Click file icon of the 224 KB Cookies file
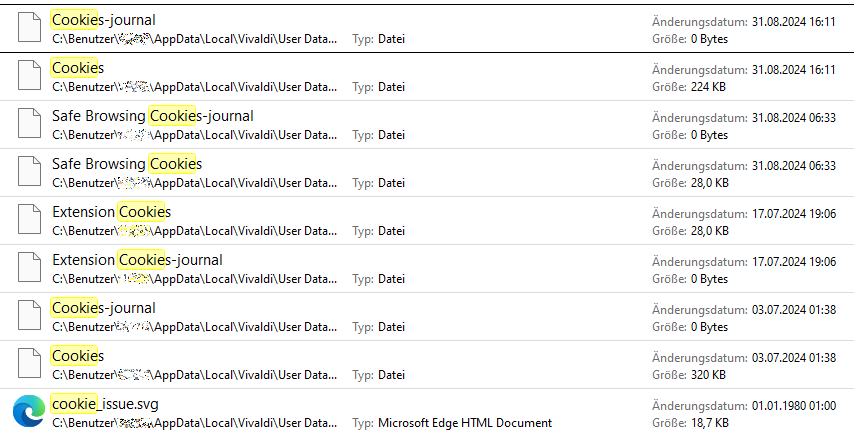The image size is (854, 440). [x=29, y=75]
